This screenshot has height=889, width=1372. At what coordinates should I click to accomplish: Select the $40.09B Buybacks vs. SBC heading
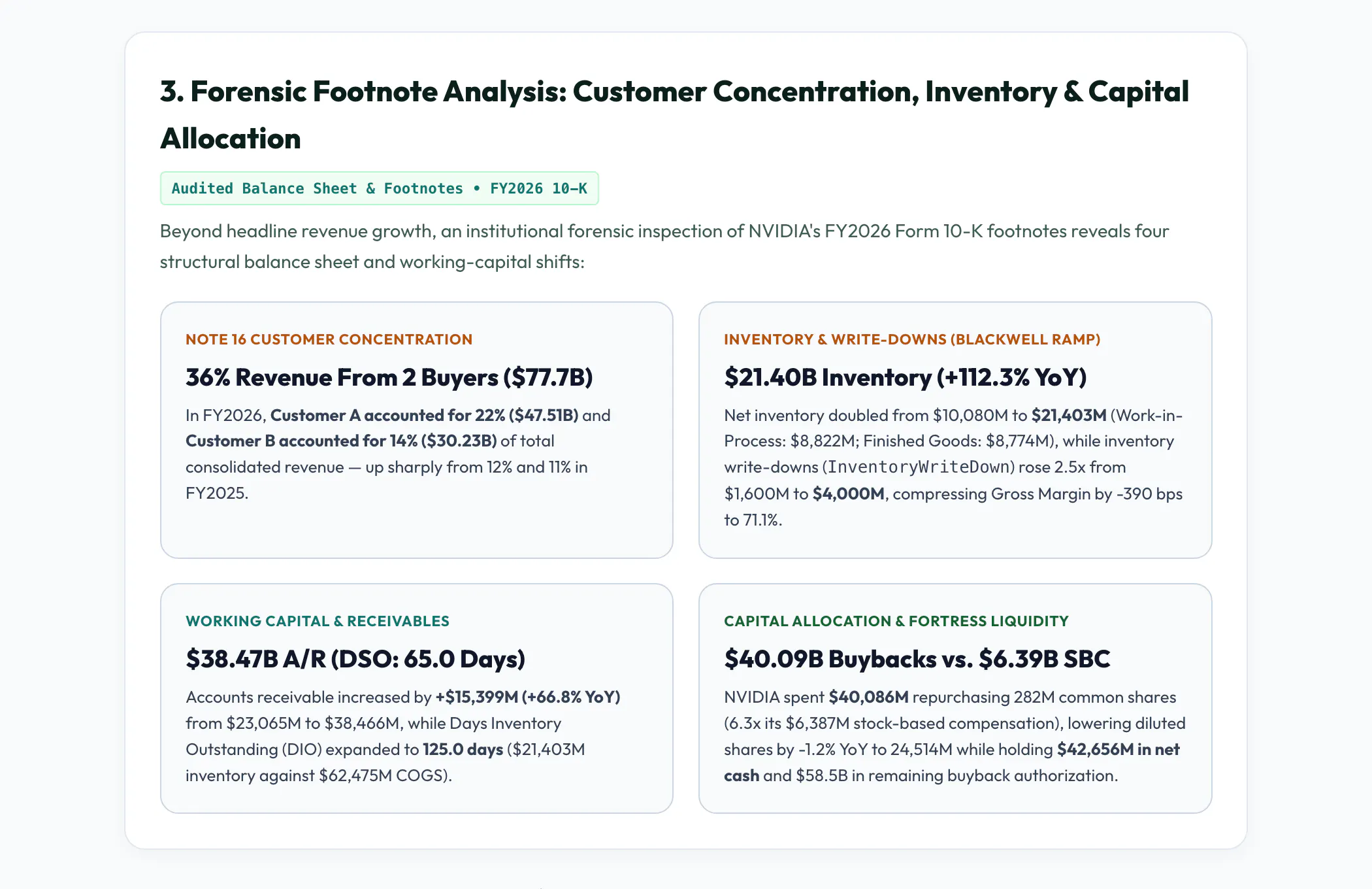(x=917, y=659)
